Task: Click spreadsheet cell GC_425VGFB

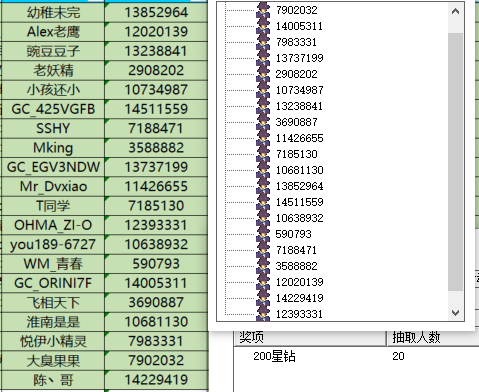Action: click(53, 109)
